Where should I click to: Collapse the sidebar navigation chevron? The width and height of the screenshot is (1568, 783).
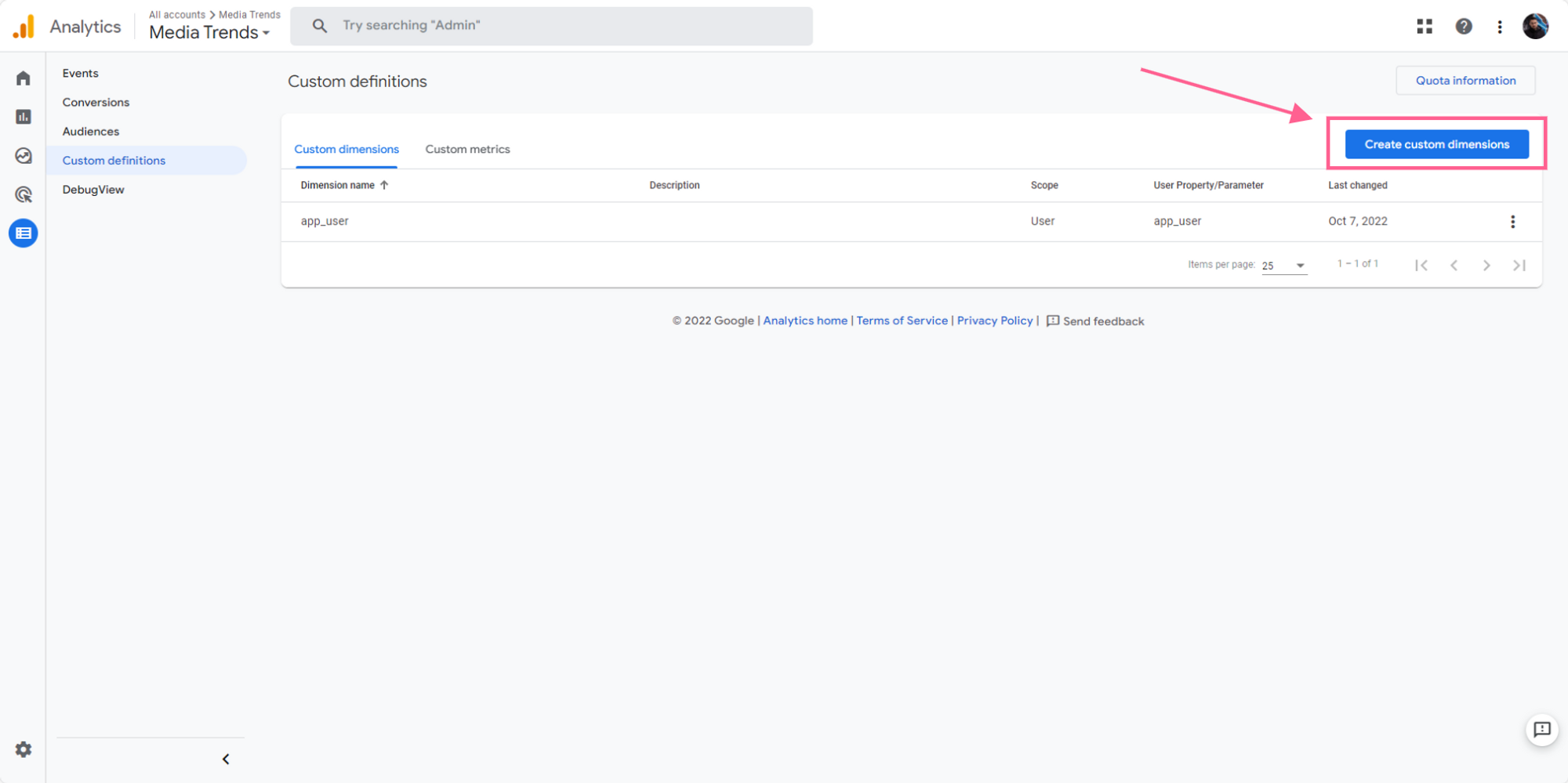click(226, 759)
